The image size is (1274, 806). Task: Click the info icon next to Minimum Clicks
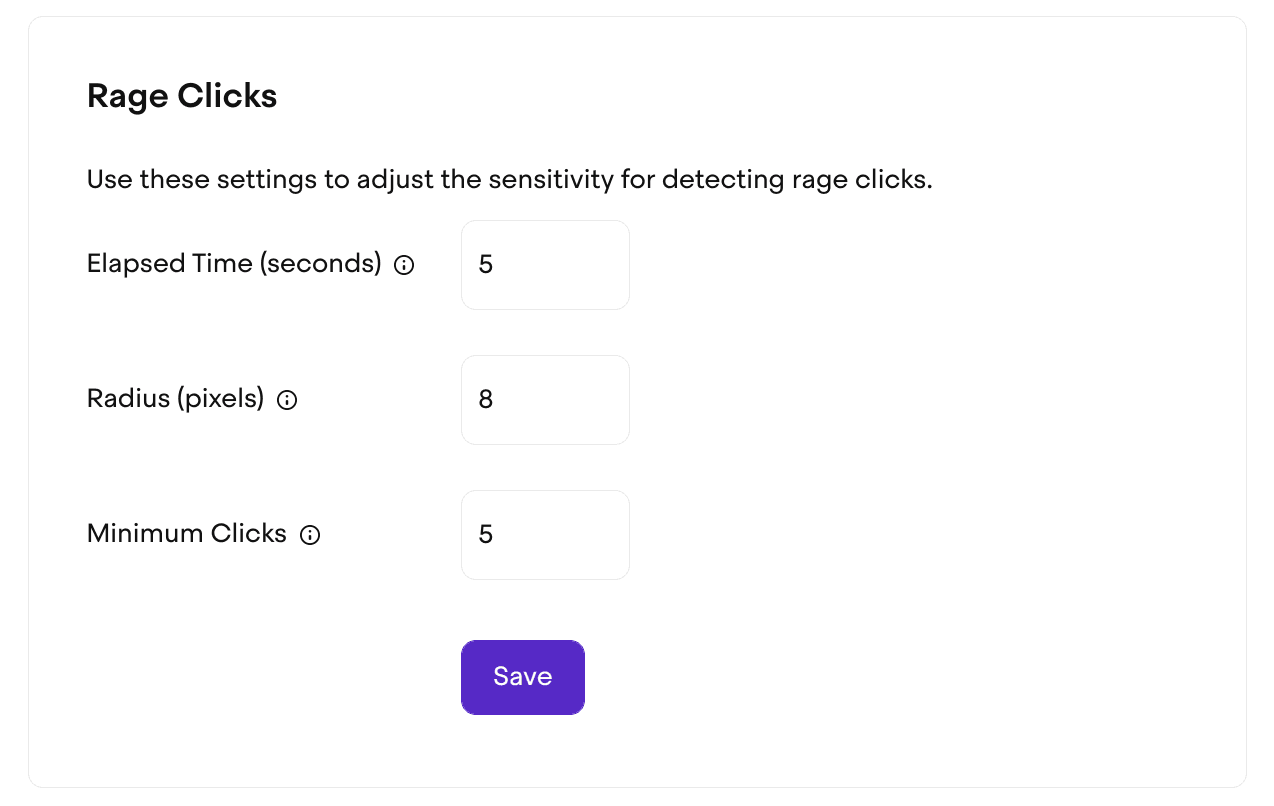pos(310,534)
